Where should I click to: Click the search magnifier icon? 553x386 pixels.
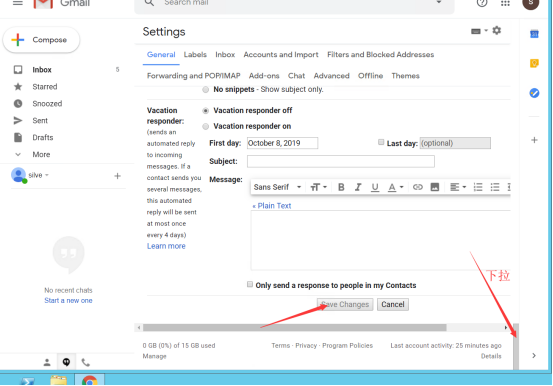tap(149, 3)
